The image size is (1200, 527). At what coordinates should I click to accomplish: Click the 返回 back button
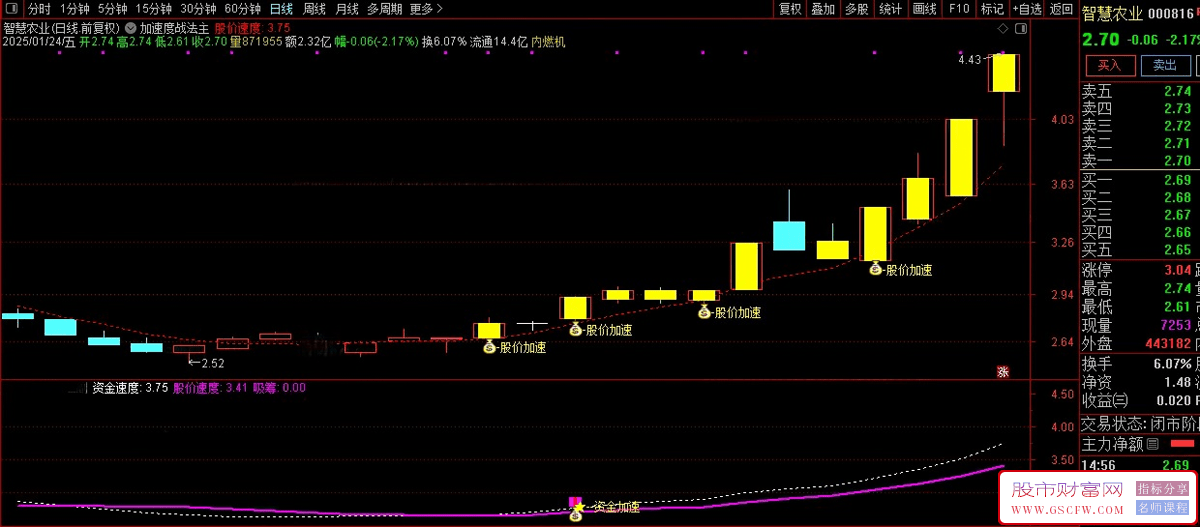[x=1061, y=9]
